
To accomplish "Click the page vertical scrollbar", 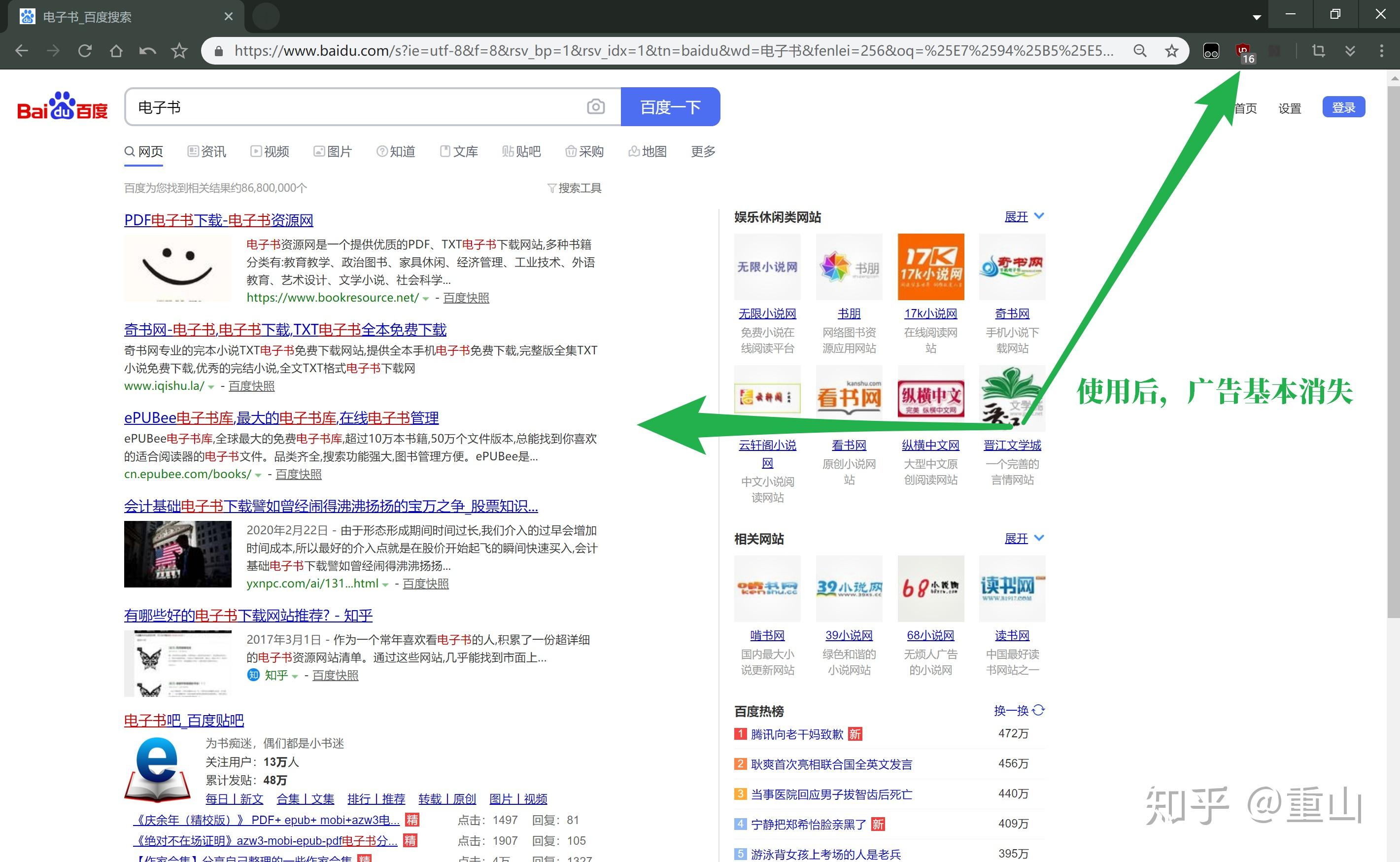I will tap(1393, 351).
